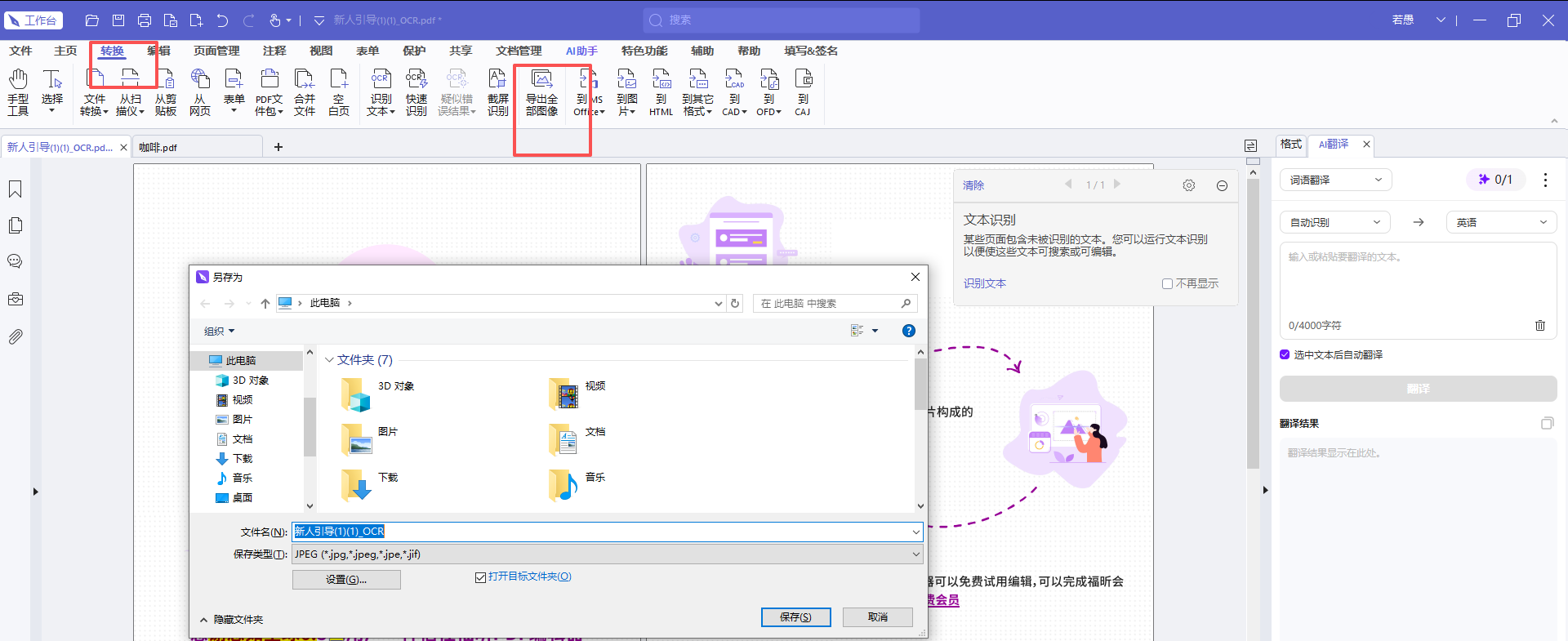Switch to the 页面管理 ribbon tab
Viewport: 1568px width, 641px height.
[x=216, y=51]
